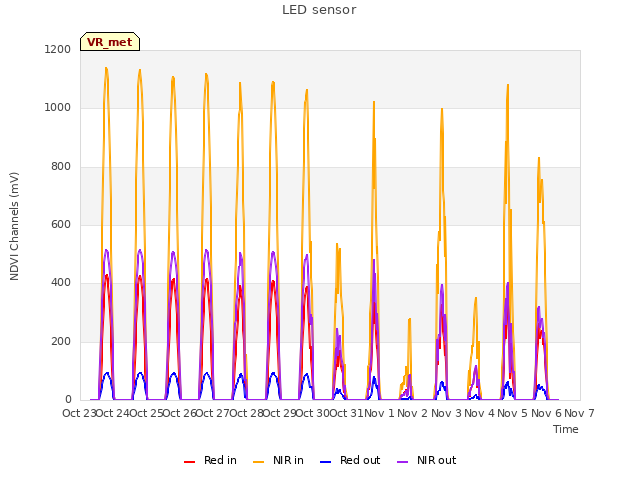Click the purple swatch for NIR out
Image resolution: width=640 pixels, height=480 pixels.
pos(402,462)
